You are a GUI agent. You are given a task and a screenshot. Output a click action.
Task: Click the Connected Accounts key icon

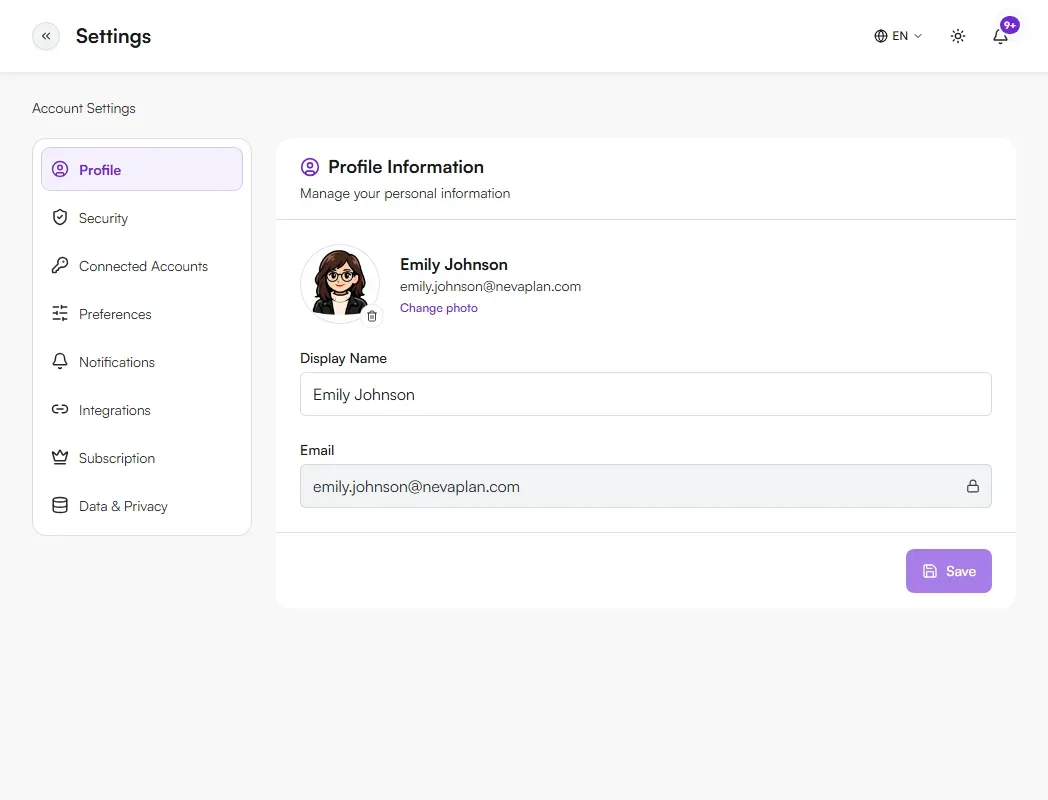(60, 265)
